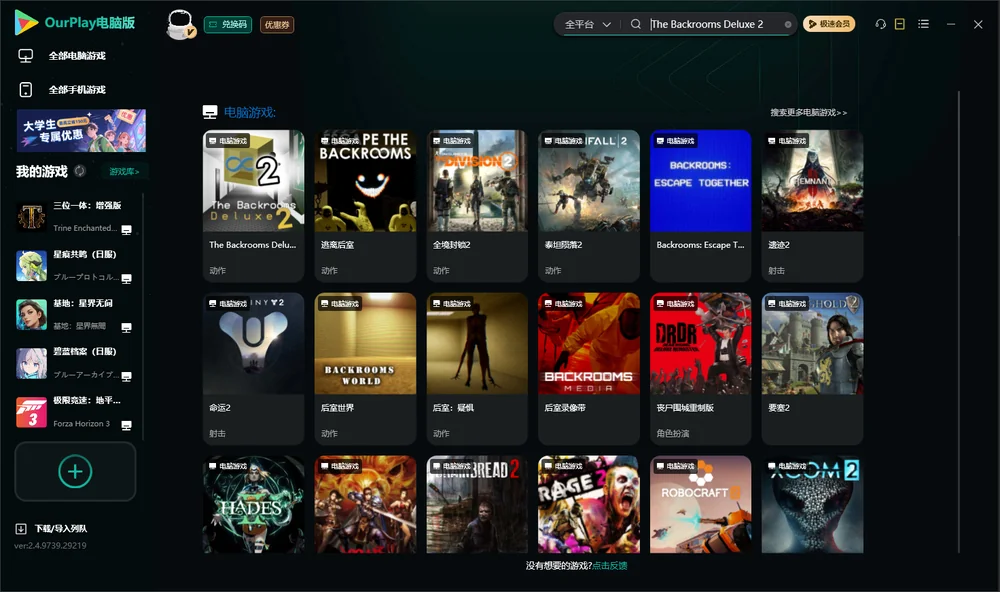
Task: Open 星痕共鸣 (日服) in my games
Action: pyautogui.click(x=75, y=265)
